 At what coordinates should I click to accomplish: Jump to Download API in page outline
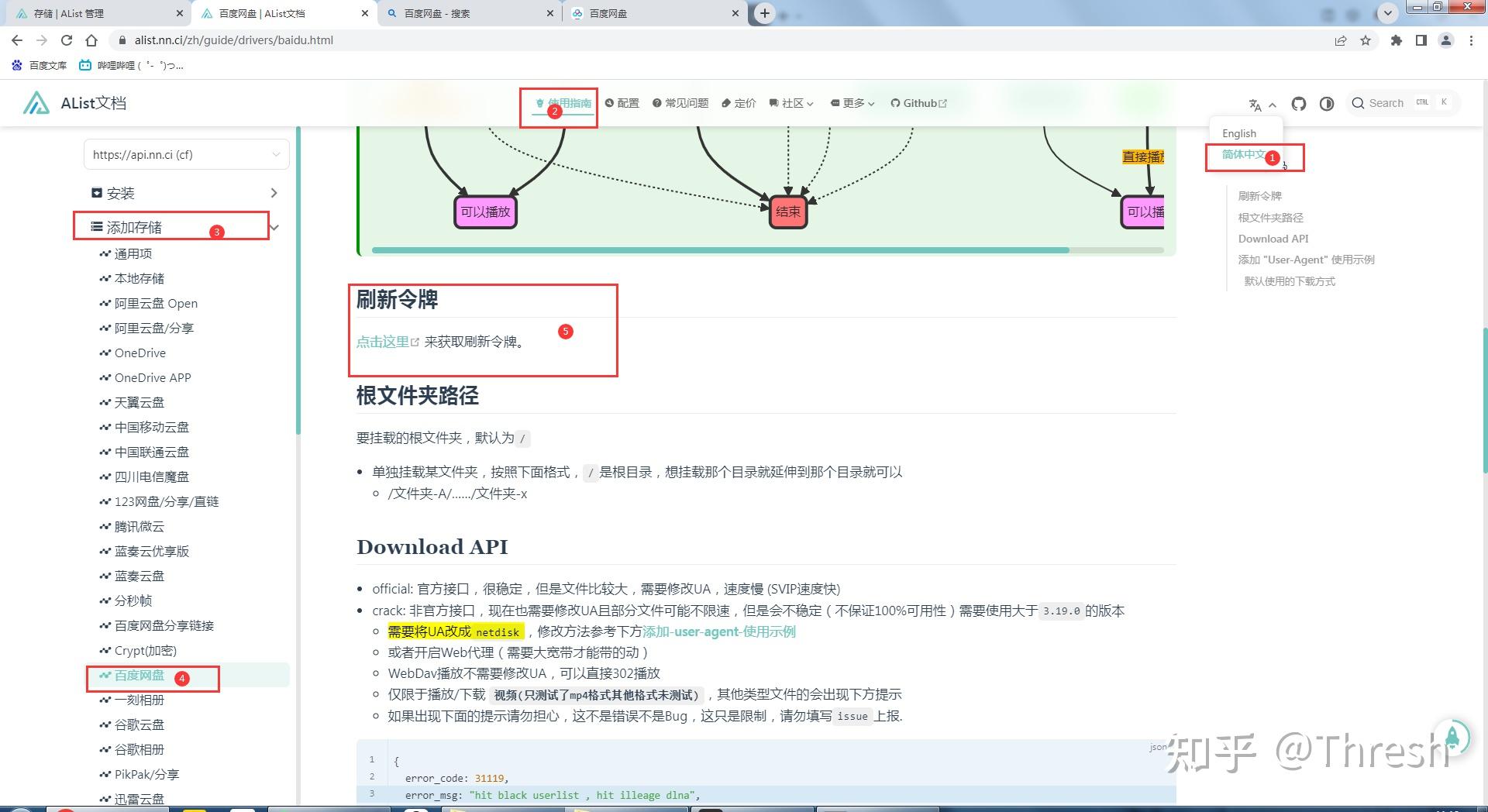tap(1273, 239)
